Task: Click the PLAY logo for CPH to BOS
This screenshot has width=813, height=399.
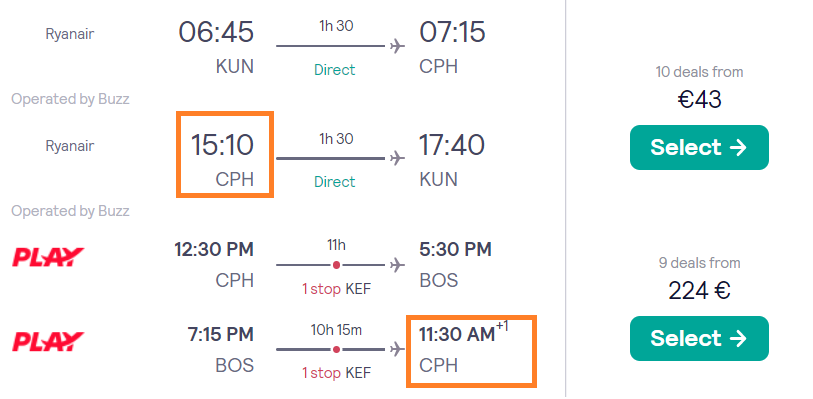Action: click(48, 257)
